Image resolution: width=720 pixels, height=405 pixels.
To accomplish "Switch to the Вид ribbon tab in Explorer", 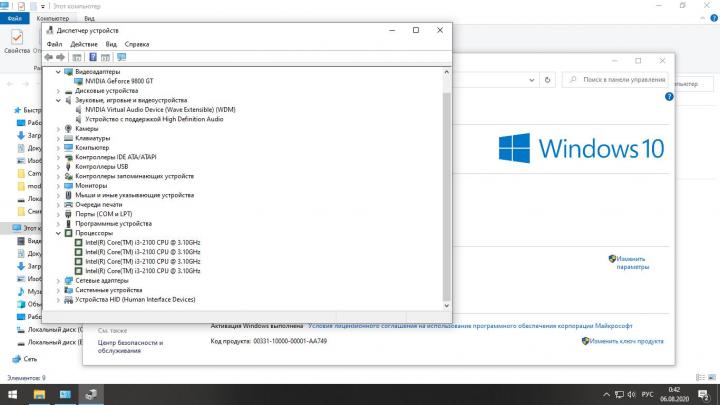I will [89, 18].
